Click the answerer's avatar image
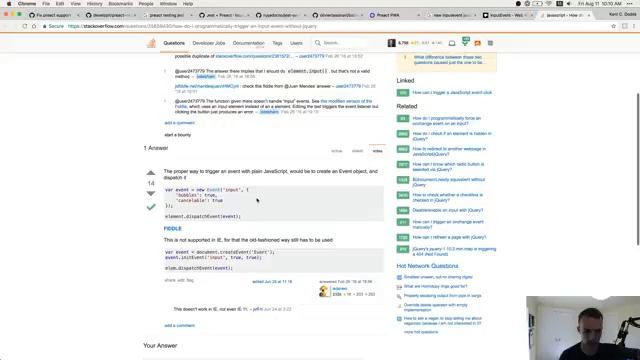The image size is (640, 360). 324,291
